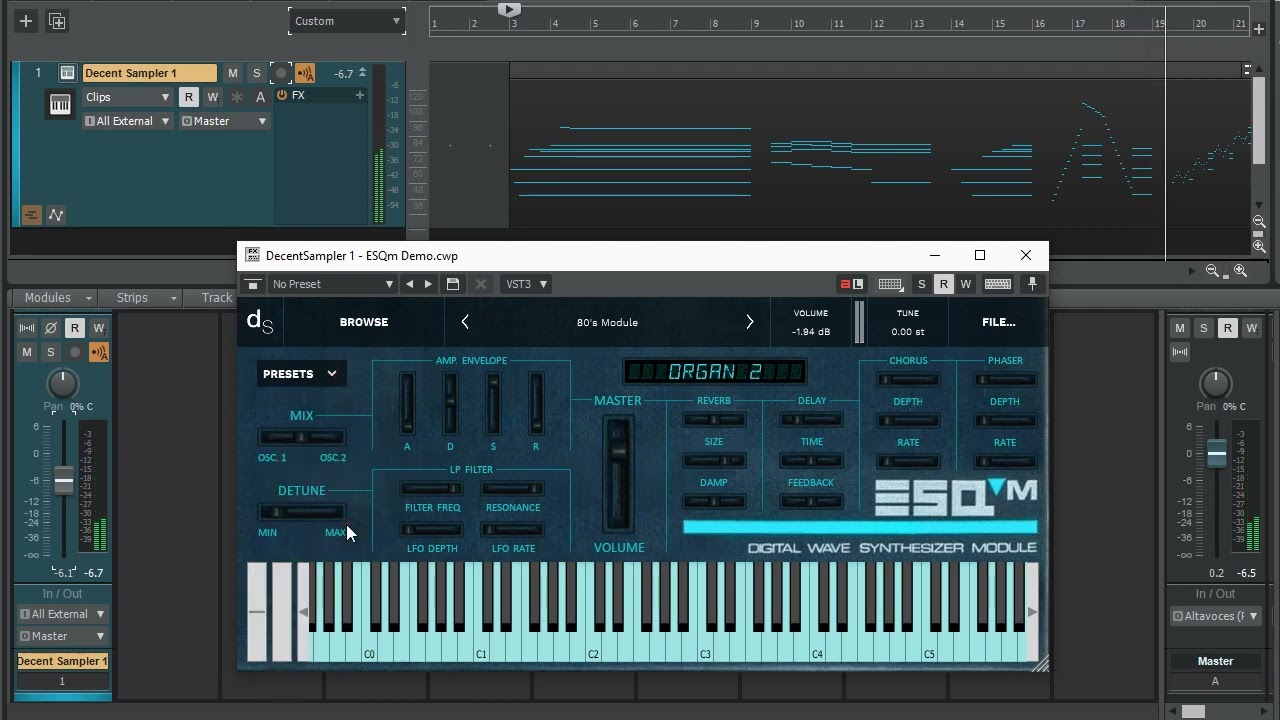Click the tune 0.00 st value
The height and width of the screenshot is (720, 1280).
(908, 332)
